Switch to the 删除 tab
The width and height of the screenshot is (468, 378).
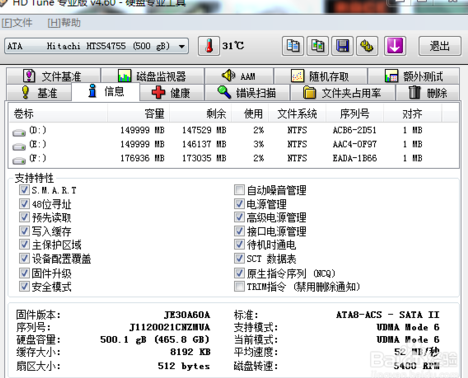click(x=428, y=92)
